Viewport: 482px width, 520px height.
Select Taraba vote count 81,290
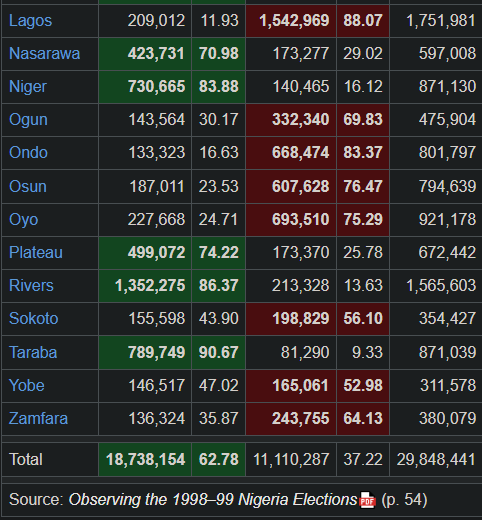click(305, 352)
